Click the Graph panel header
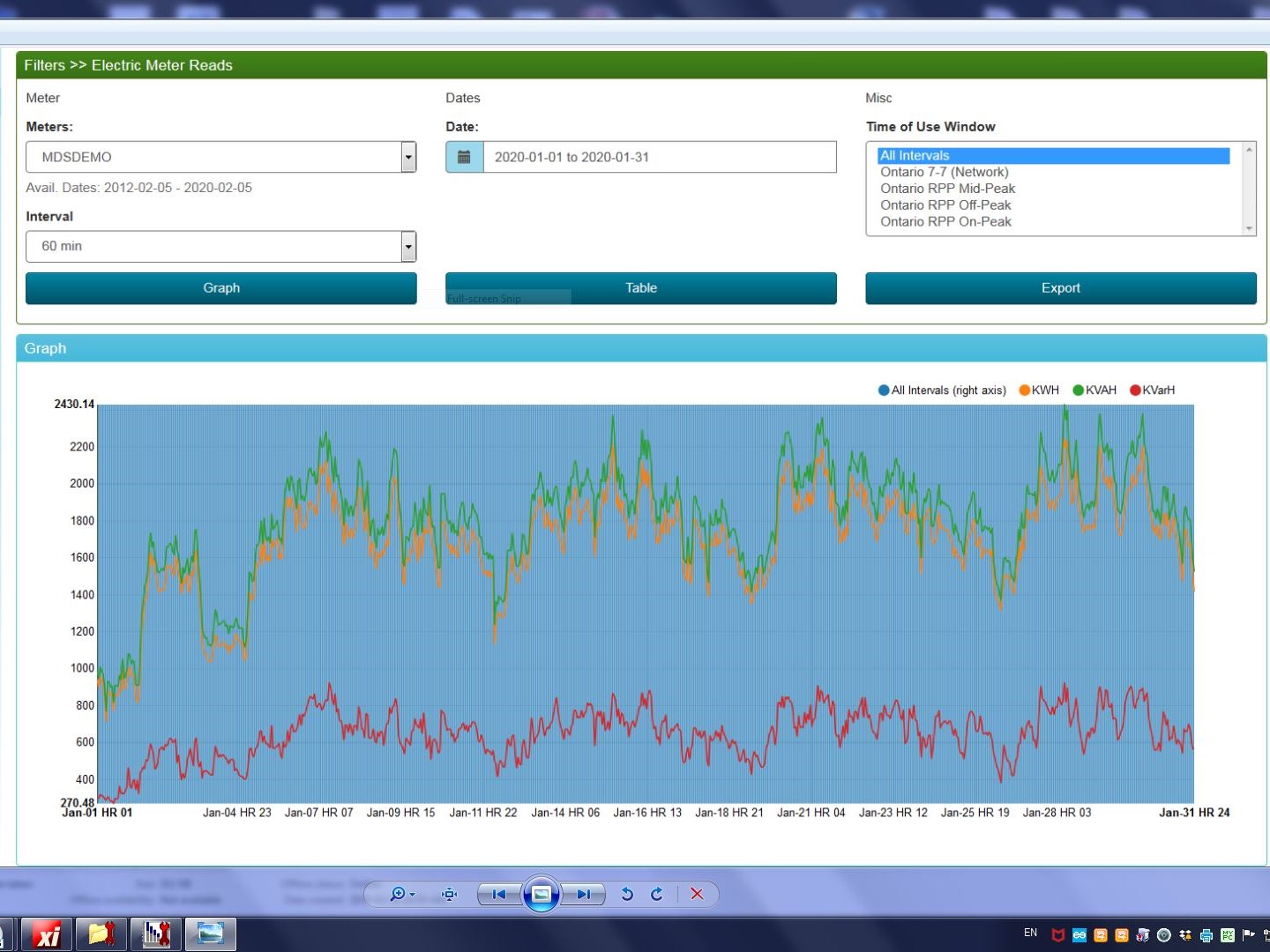The image size is (1270, 952). point(641,348)
